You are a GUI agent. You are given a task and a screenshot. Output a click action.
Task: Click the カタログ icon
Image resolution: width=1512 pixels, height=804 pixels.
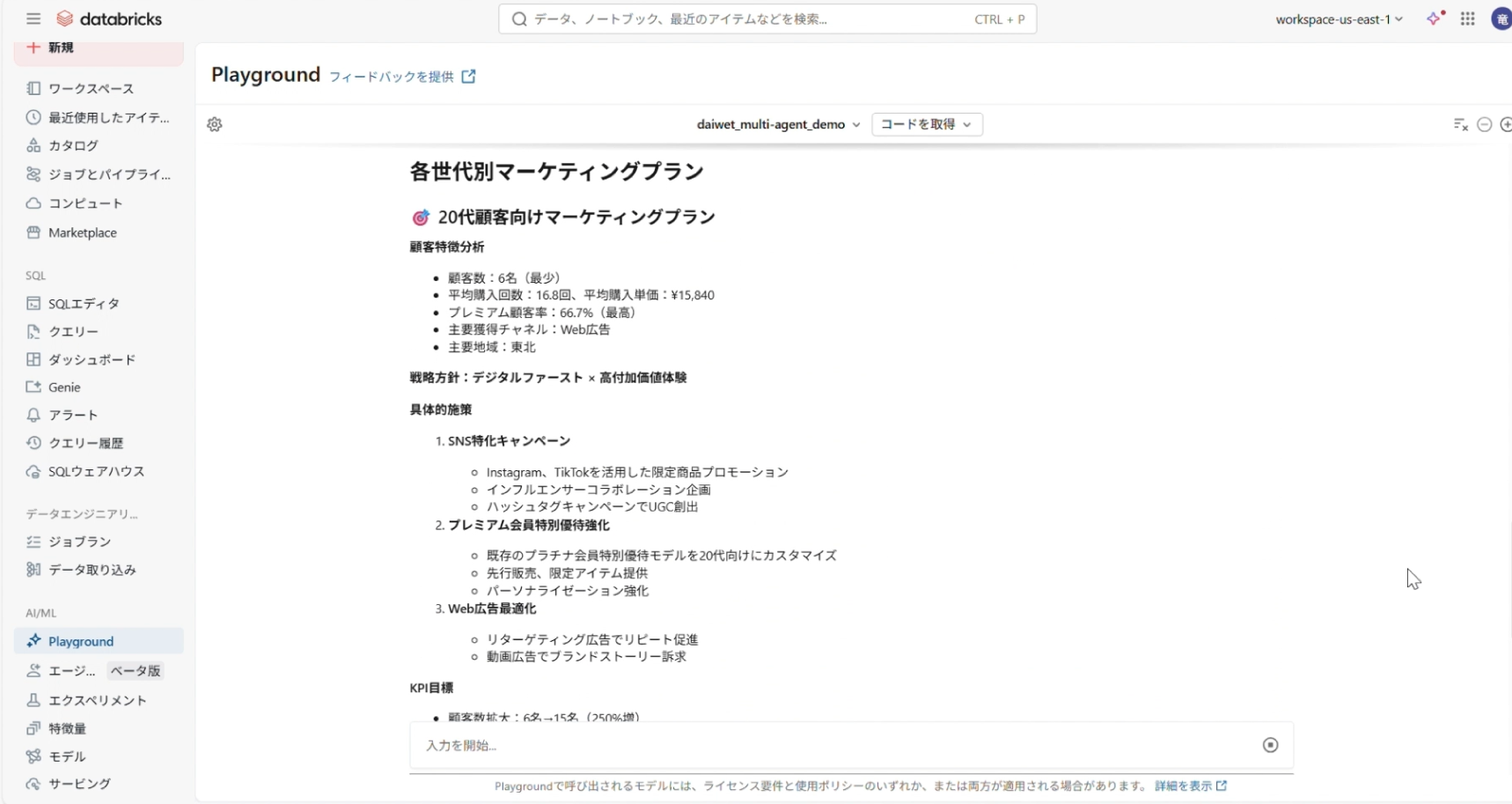point(33,145)
